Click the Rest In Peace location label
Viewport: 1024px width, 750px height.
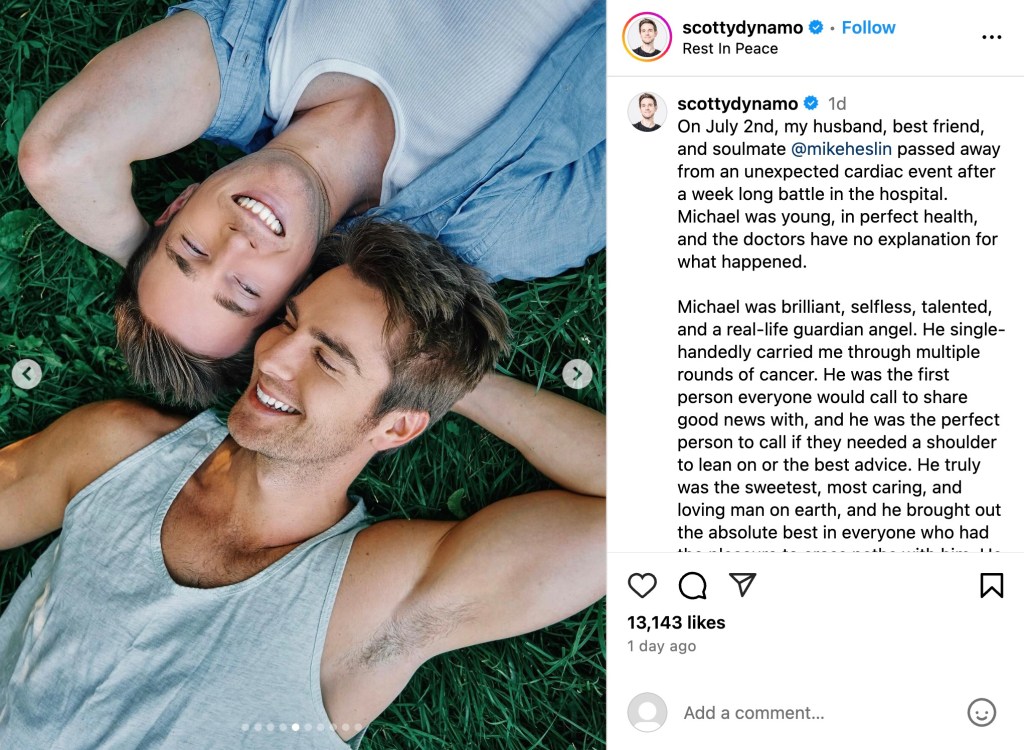click(x=729, y=49)
